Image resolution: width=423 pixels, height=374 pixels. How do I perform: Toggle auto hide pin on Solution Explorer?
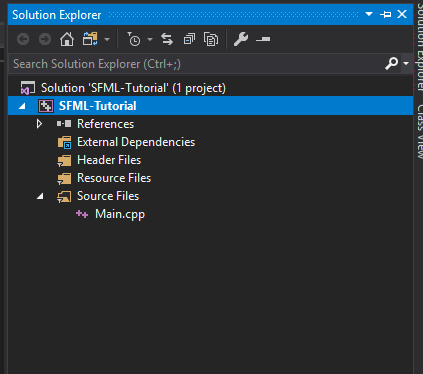coord(385,14)
